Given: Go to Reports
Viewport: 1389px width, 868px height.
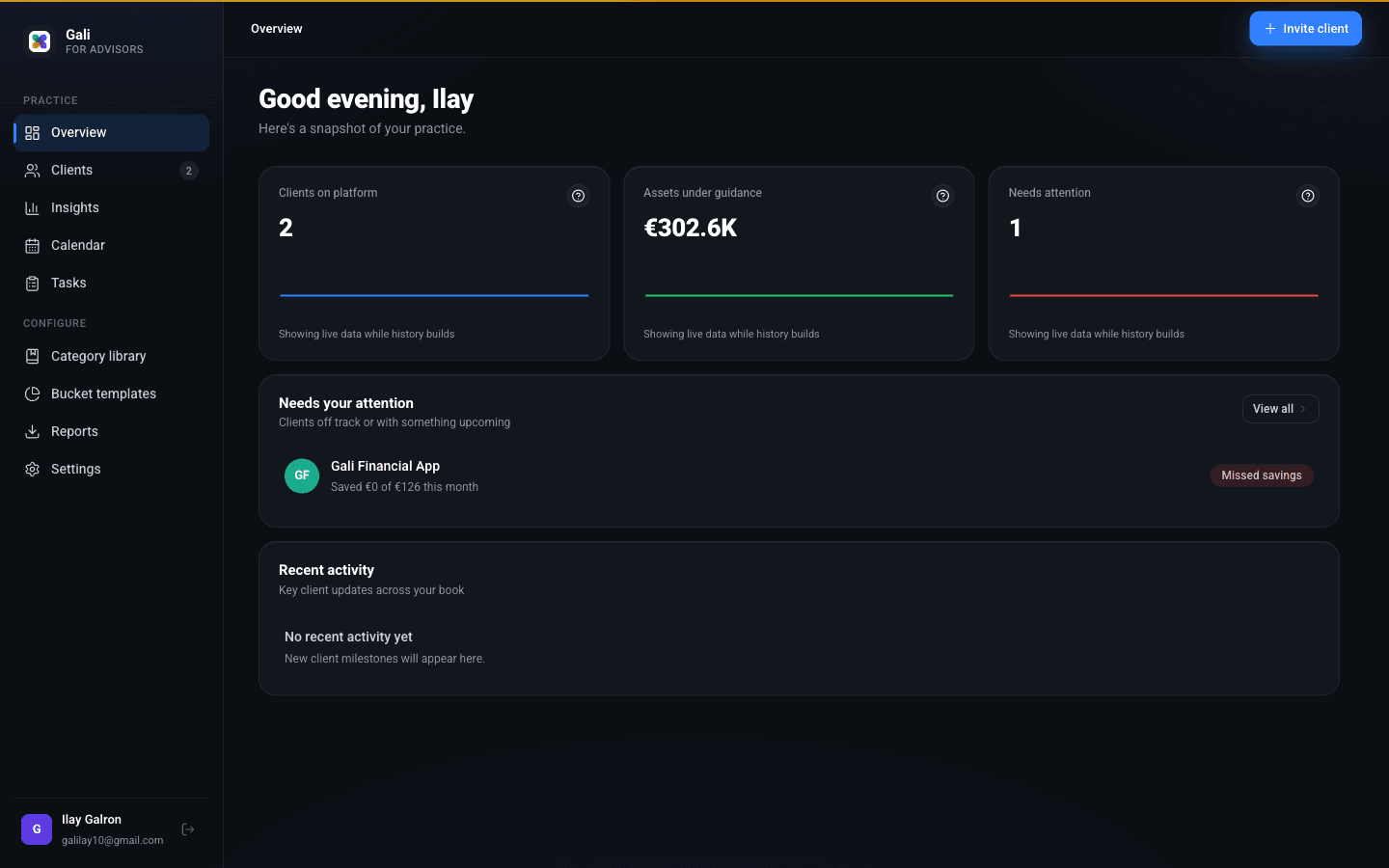Looking at the screenshot, I should 112,432.
